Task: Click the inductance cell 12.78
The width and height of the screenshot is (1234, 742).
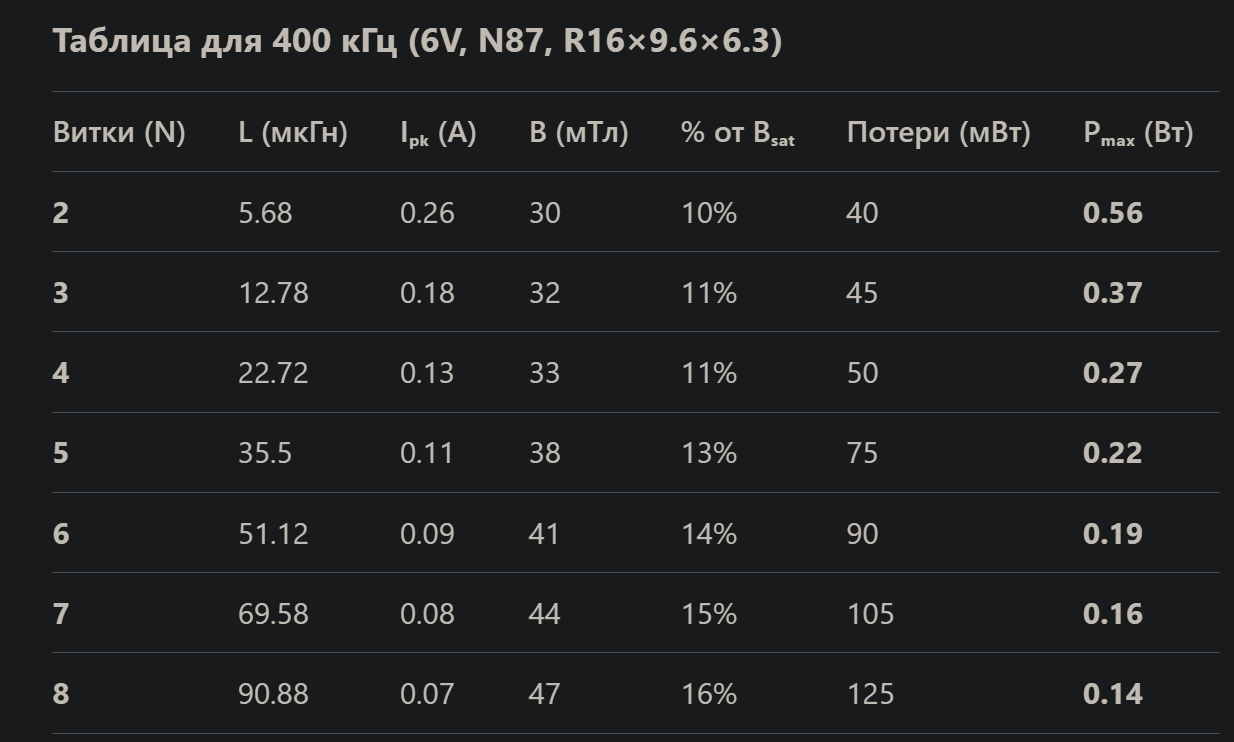Action: coord(273,293)
